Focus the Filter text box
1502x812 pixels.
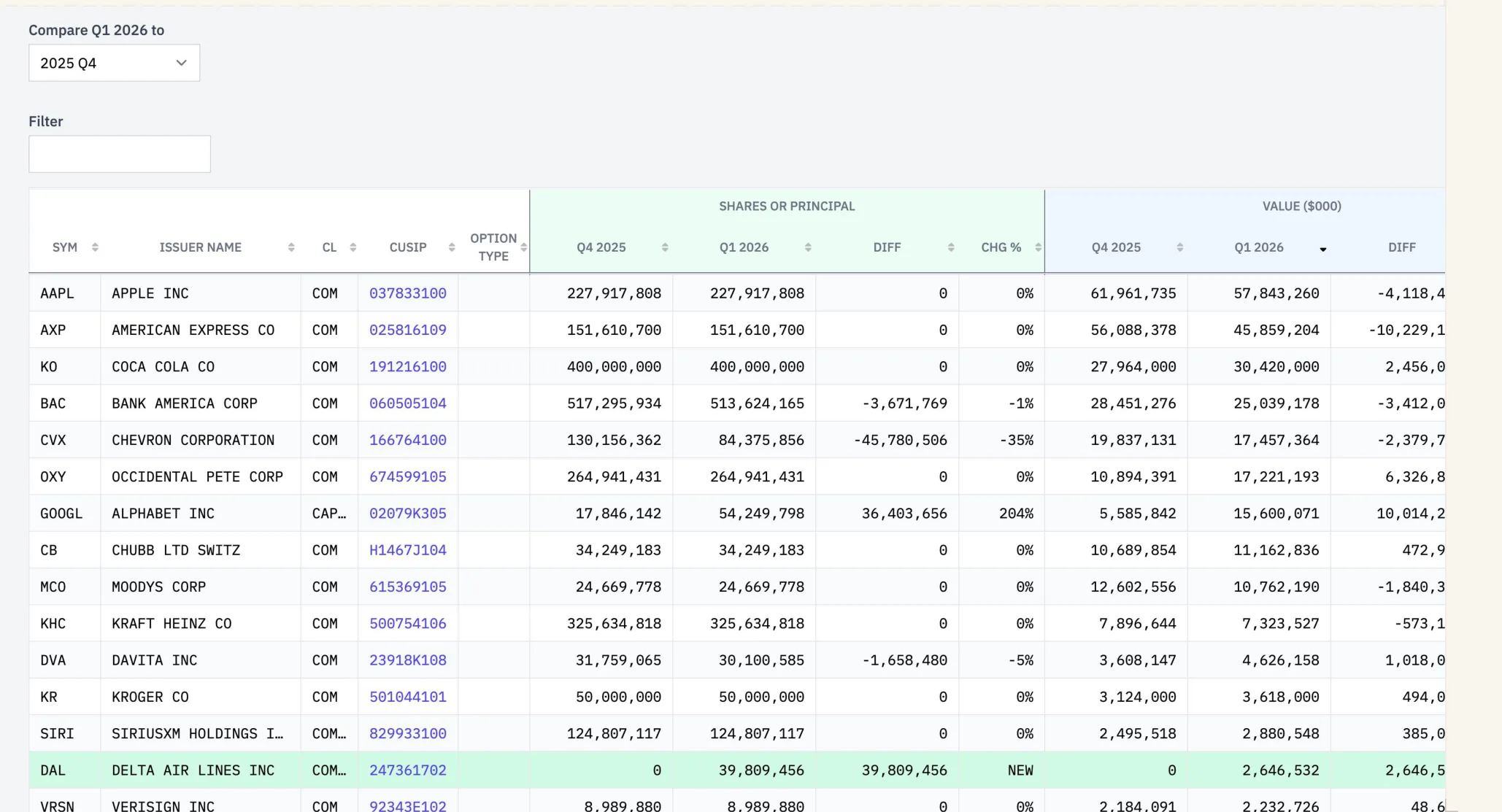120,154
